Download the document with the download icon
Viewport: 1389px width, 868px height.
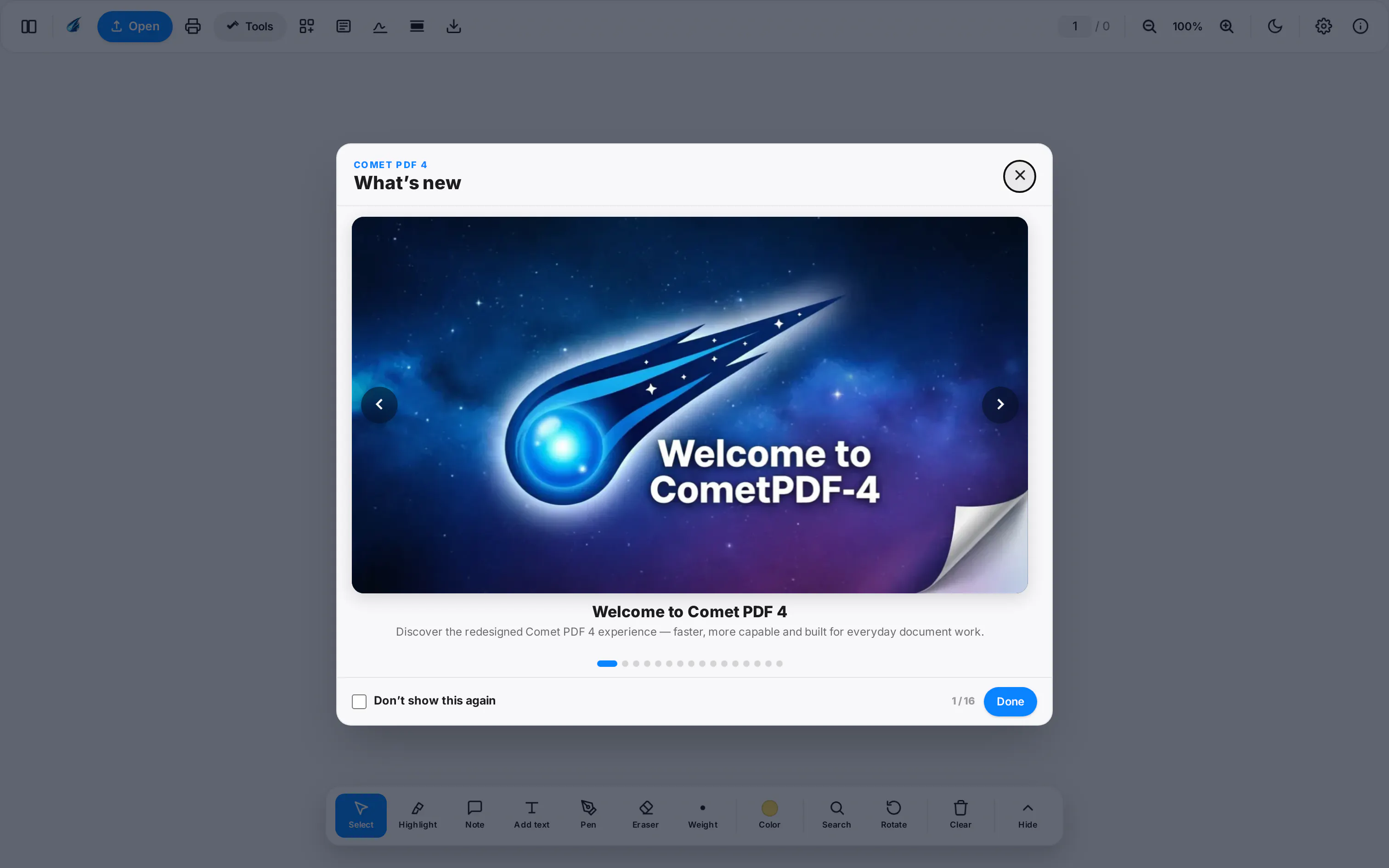point(453,27)
